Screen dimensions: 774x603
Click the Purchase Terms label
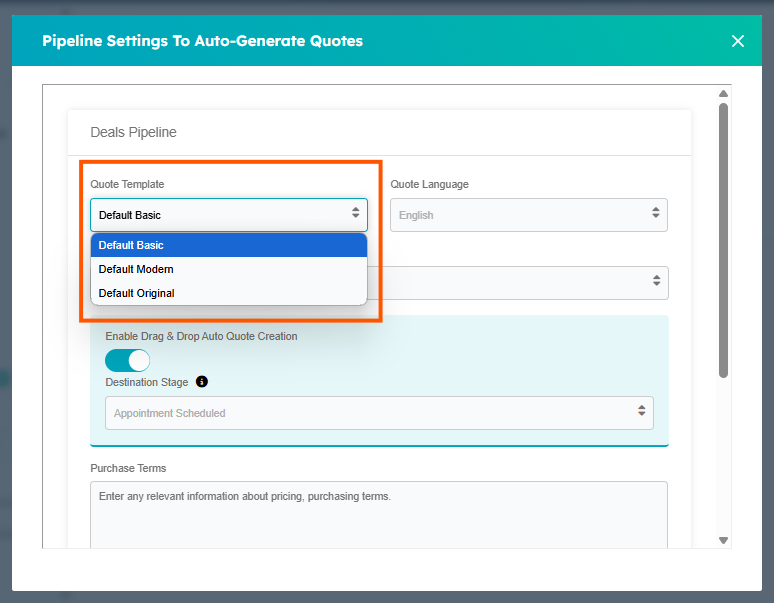(x=128, y=468)
